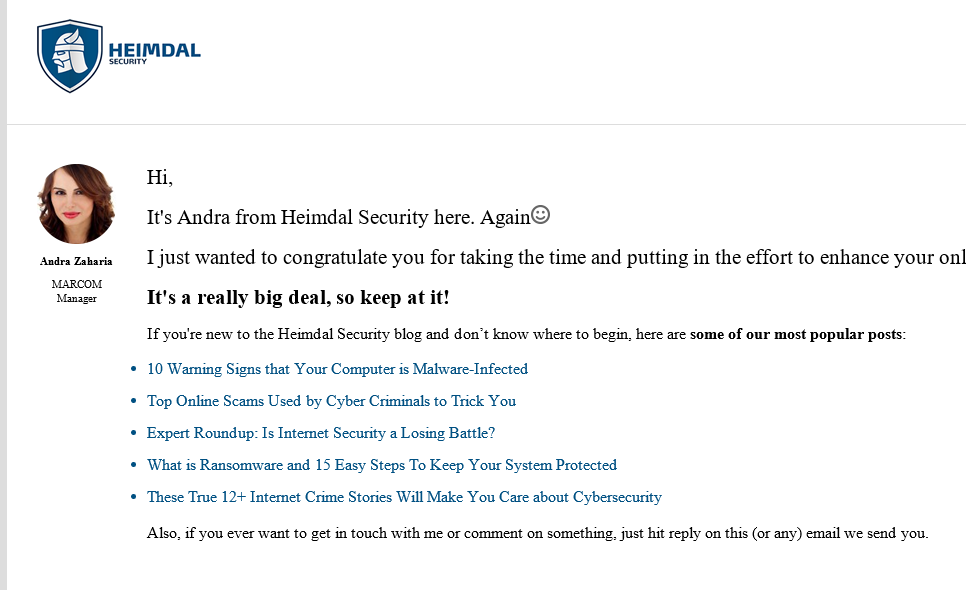Click the bullet beside What is Ransomware

134,466
